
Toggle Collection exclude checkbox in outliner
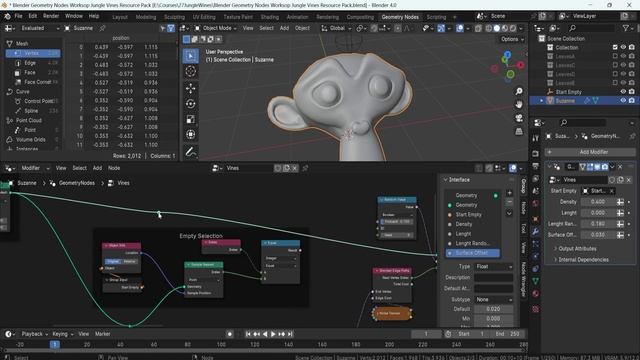coord(615,47)
